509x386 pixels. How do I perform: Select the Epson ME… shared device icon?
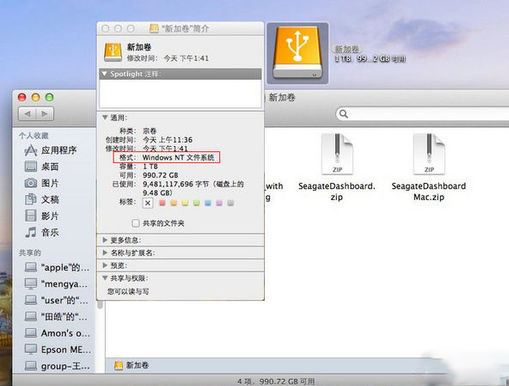[x=31, y=349]
